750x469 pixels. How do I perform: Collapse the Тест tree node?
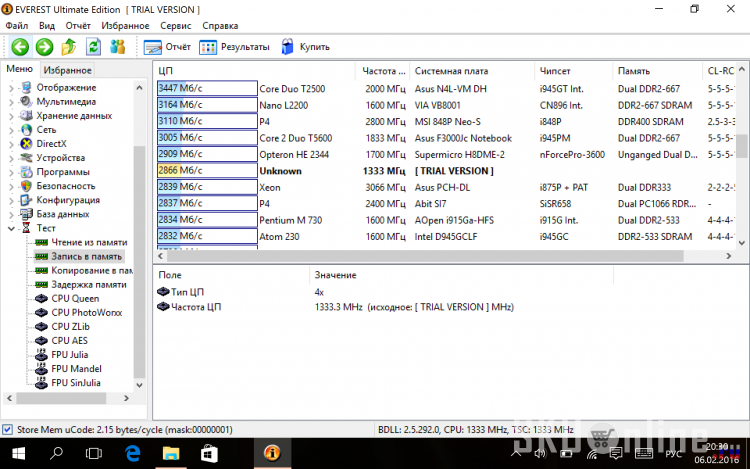point(11,229)
